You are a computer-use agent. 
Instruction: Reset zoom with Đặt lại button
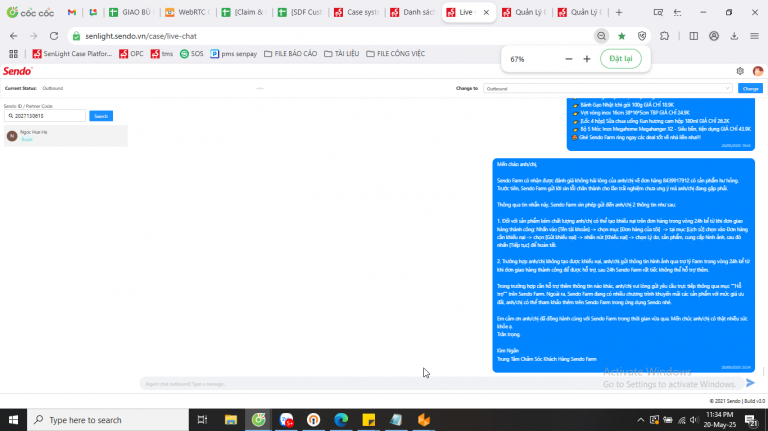[621, 59]
